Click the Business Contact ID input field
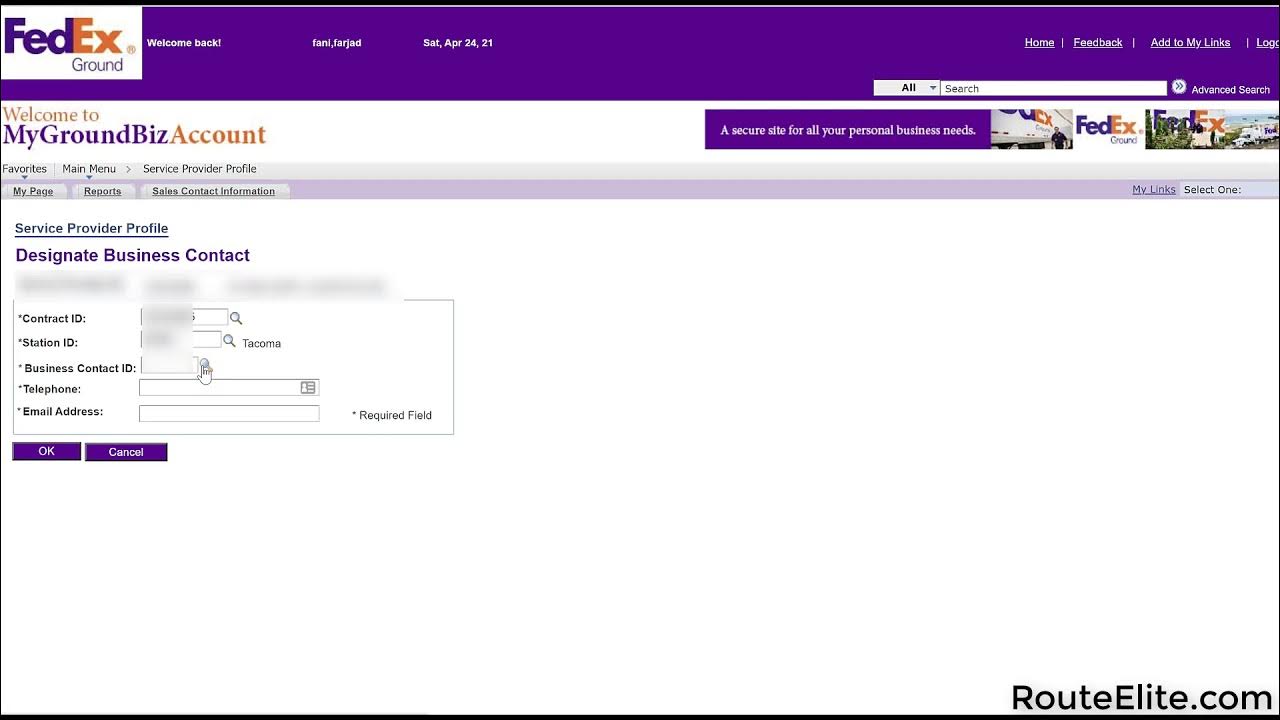The image size is (1280, 720). [x=169, y=366]
